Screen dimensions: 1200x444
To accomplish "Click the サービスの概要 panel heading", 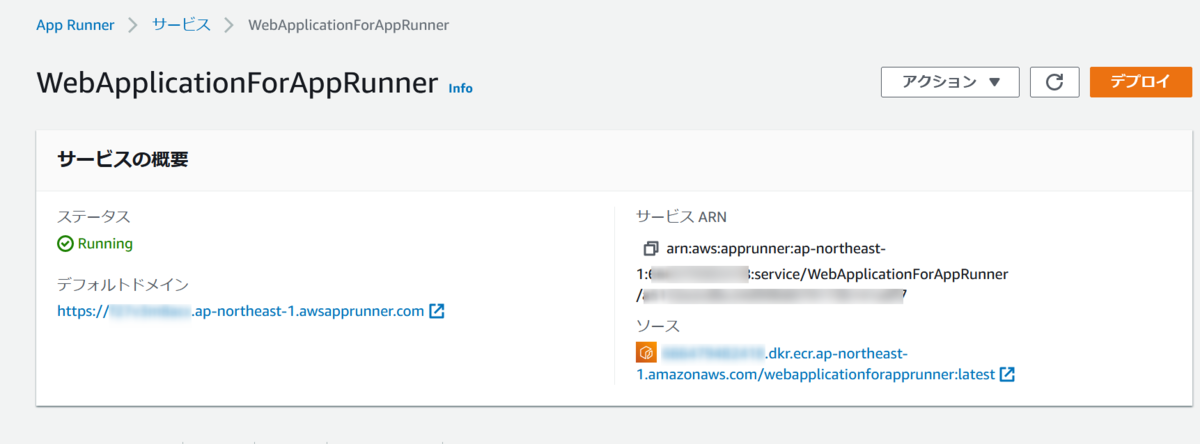I will [122, 160].
